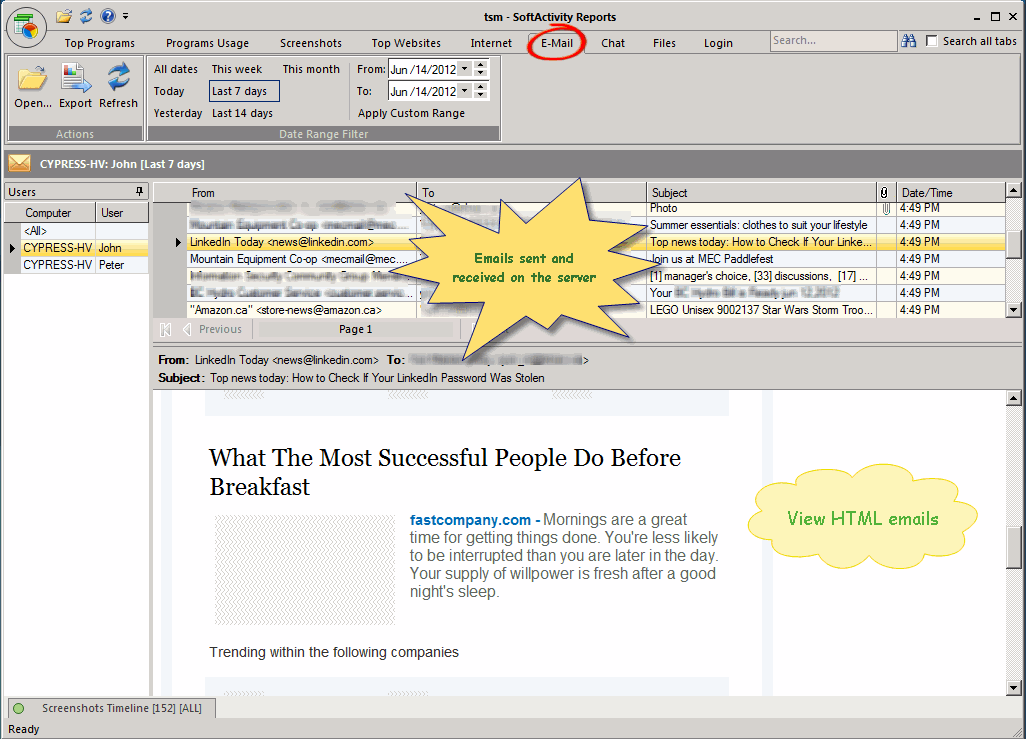Click the To date input field

(423, 92)
